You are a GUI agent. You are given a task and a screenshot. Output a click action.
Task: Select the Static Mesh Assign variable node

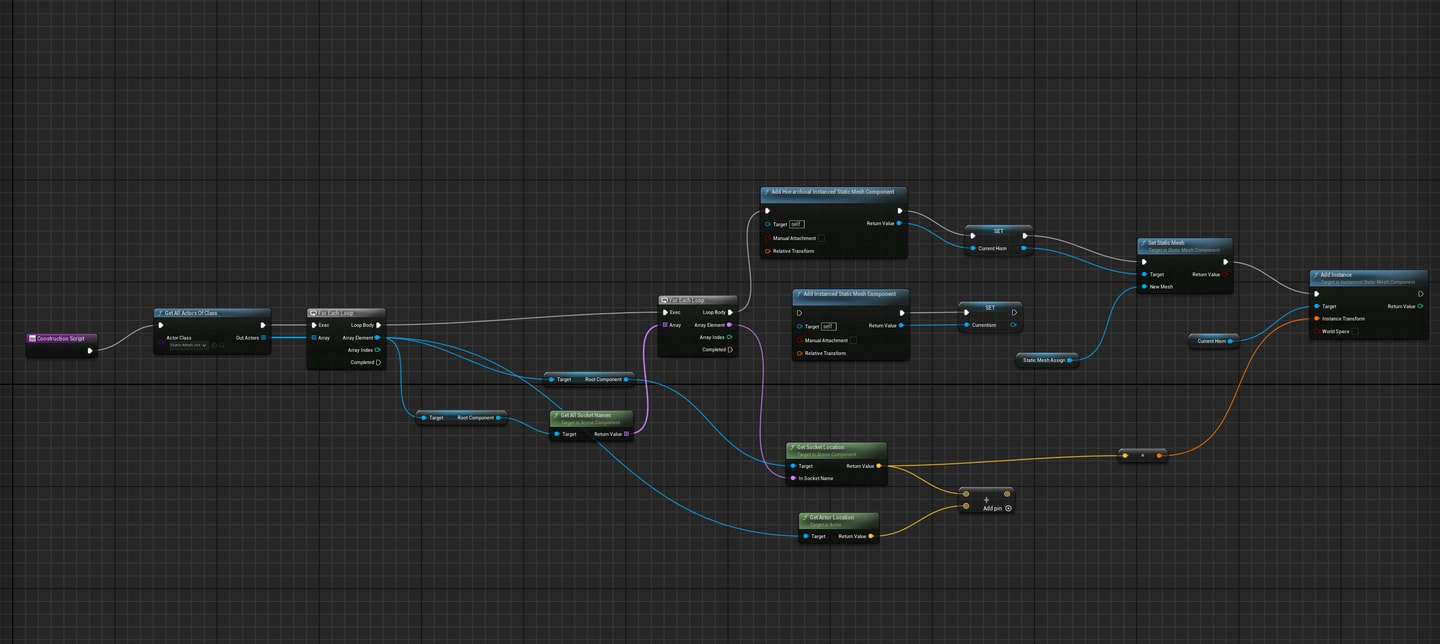click(x=1048, y=360)
